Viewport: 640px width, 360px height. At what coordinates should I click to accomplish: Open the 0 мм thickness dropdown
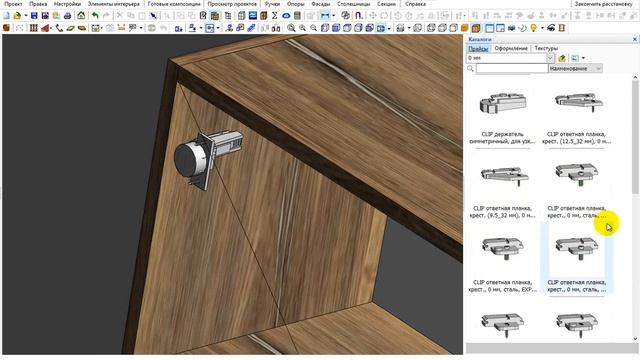point(550,58)
